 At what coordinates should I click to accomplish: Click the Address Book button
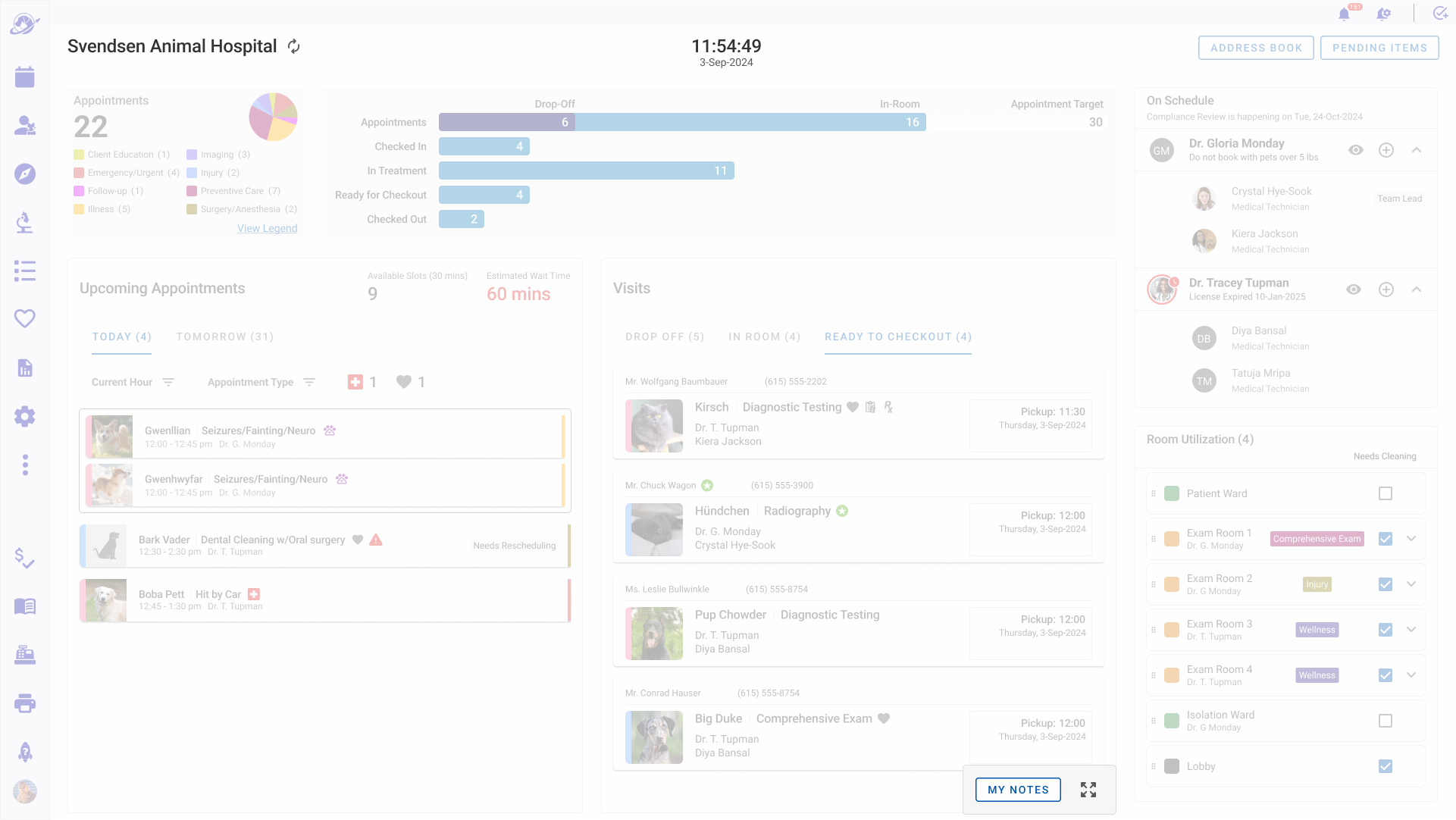1256,48
